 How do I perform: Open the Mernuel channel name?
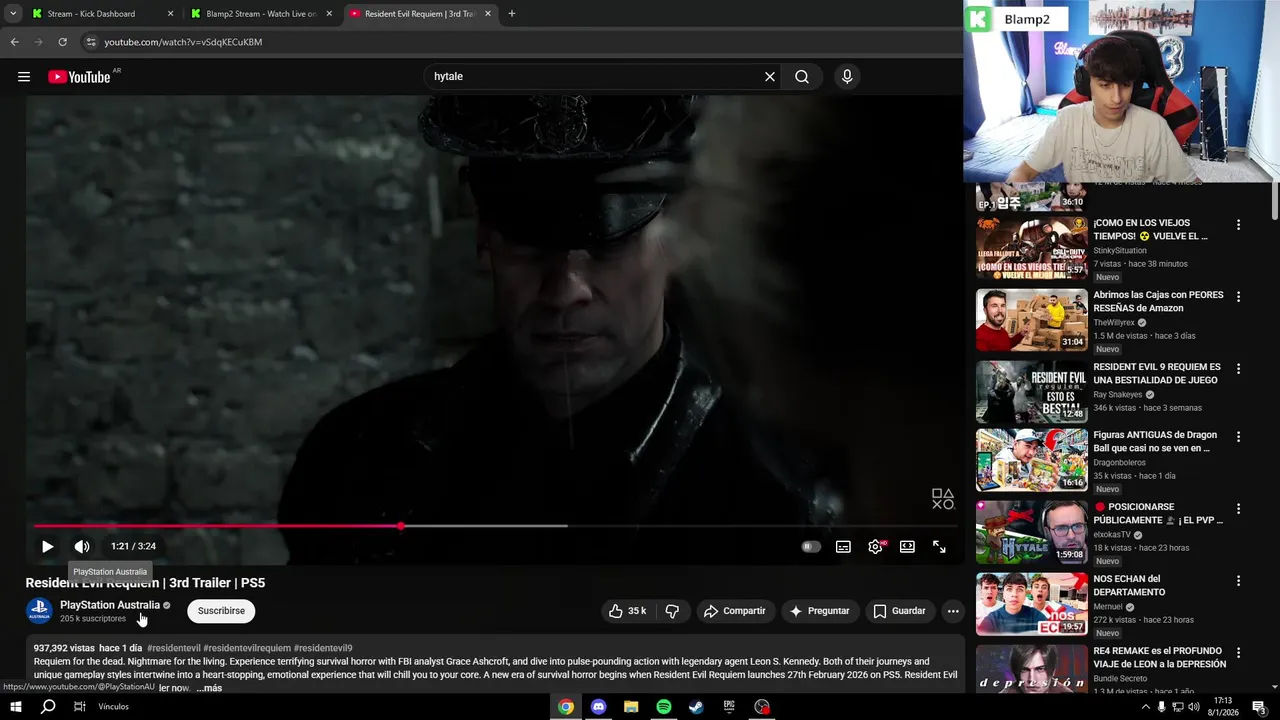point(1108,607)
